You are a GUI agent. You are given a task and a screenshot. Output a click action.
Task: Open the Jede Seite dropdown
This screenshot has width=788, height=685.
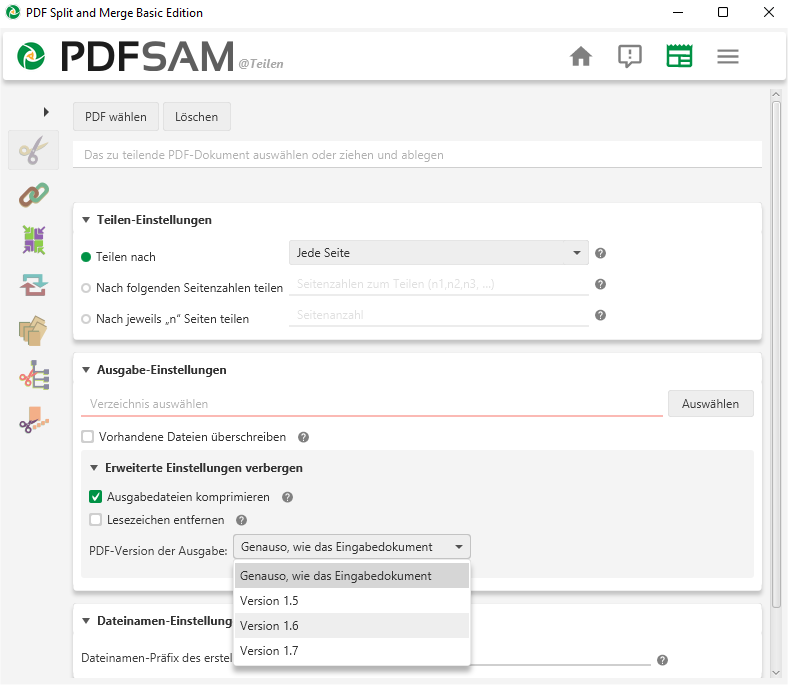point(438,253)
